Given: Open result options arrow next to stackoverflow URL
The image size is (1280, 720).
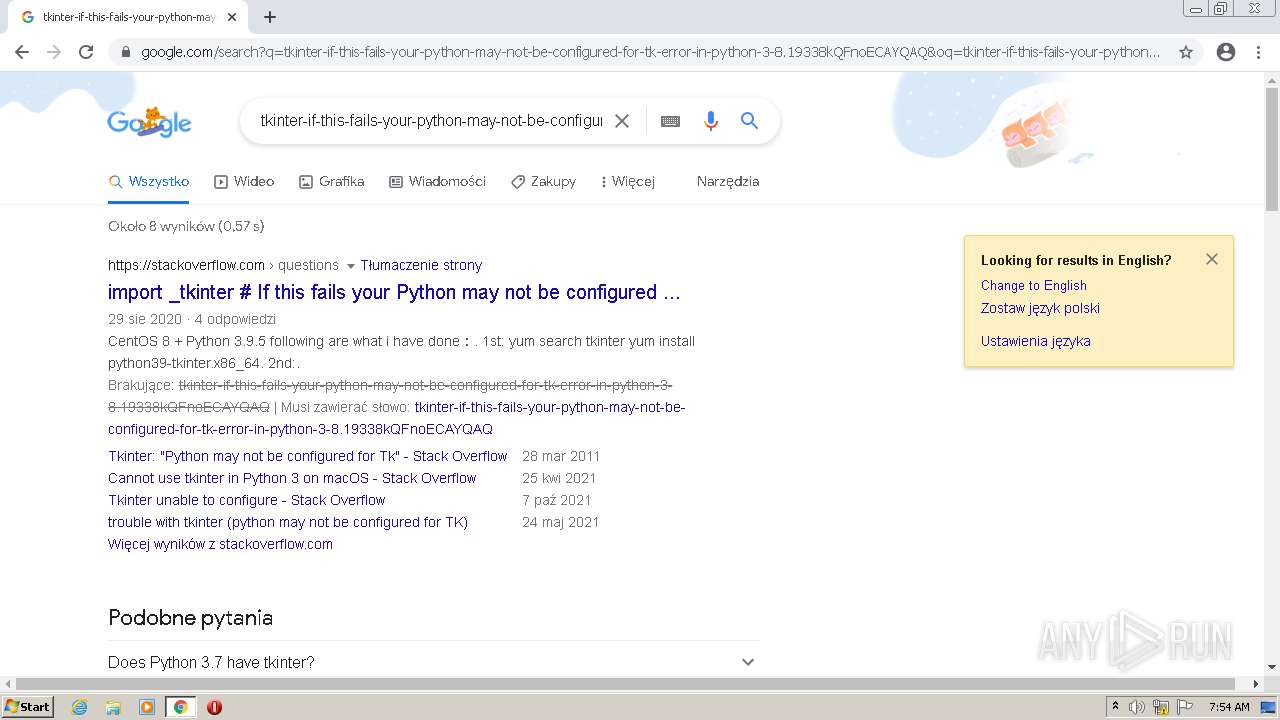Looking at the screenshot, I should click(x=350, y=266).
